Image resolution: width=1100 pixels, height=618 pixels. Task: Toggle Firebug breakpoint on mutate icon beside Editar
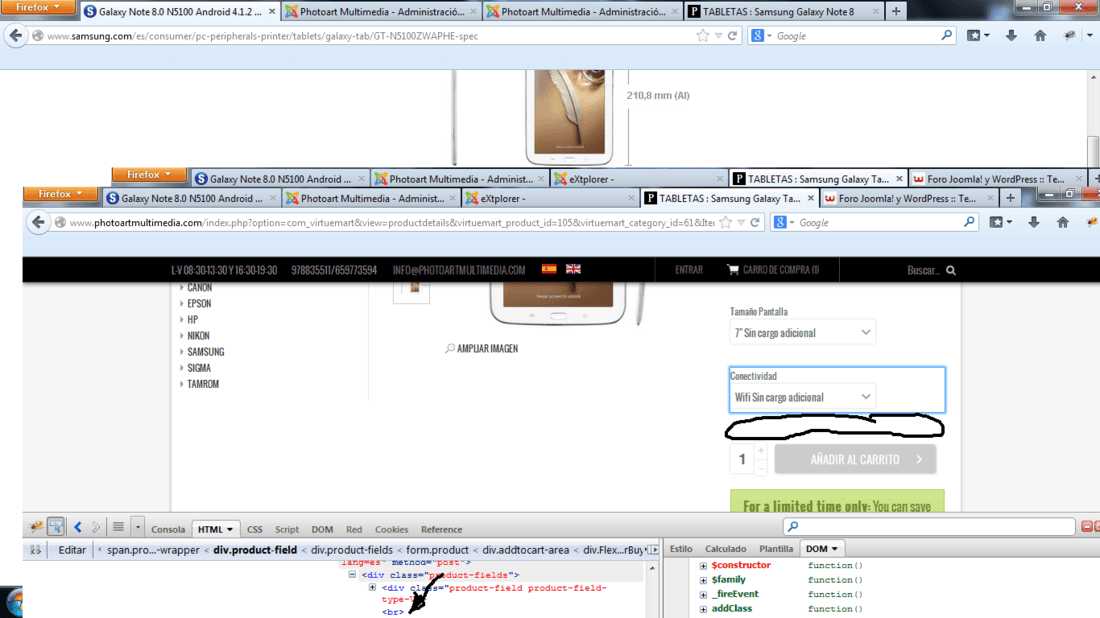point(35,550)
